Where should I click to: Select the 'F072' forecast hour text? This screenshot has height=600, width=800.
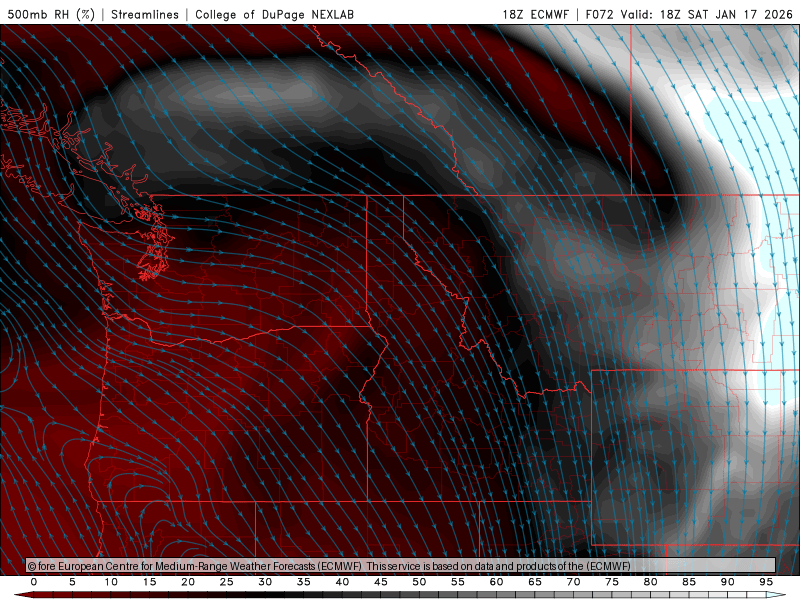pyautogui.click(x=599, y=14)
